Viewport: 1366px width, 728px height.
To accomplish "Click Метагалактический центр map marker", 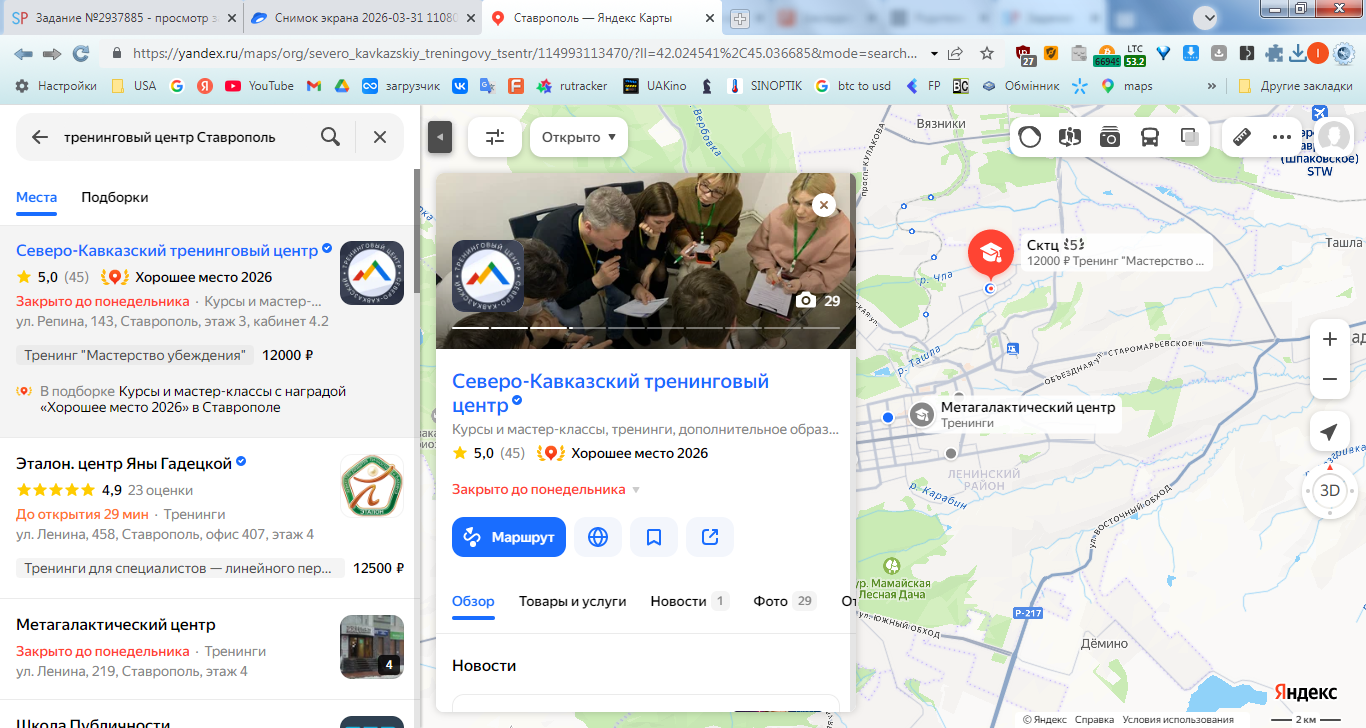I will tap(922, 414).
